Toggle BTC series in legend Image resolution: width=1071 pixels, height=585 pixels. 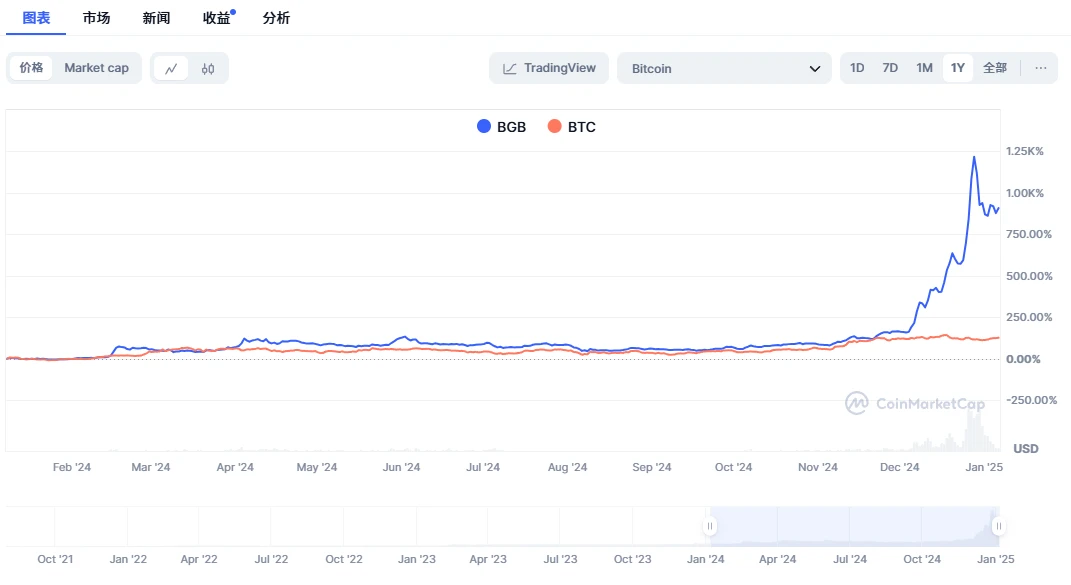(572, 127)
